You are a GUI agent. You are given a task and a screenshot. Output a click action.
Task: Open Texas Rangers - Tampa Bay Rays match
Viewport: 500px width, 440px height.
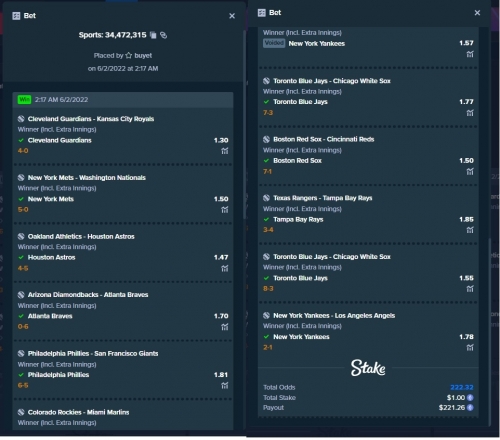(323, 198)
